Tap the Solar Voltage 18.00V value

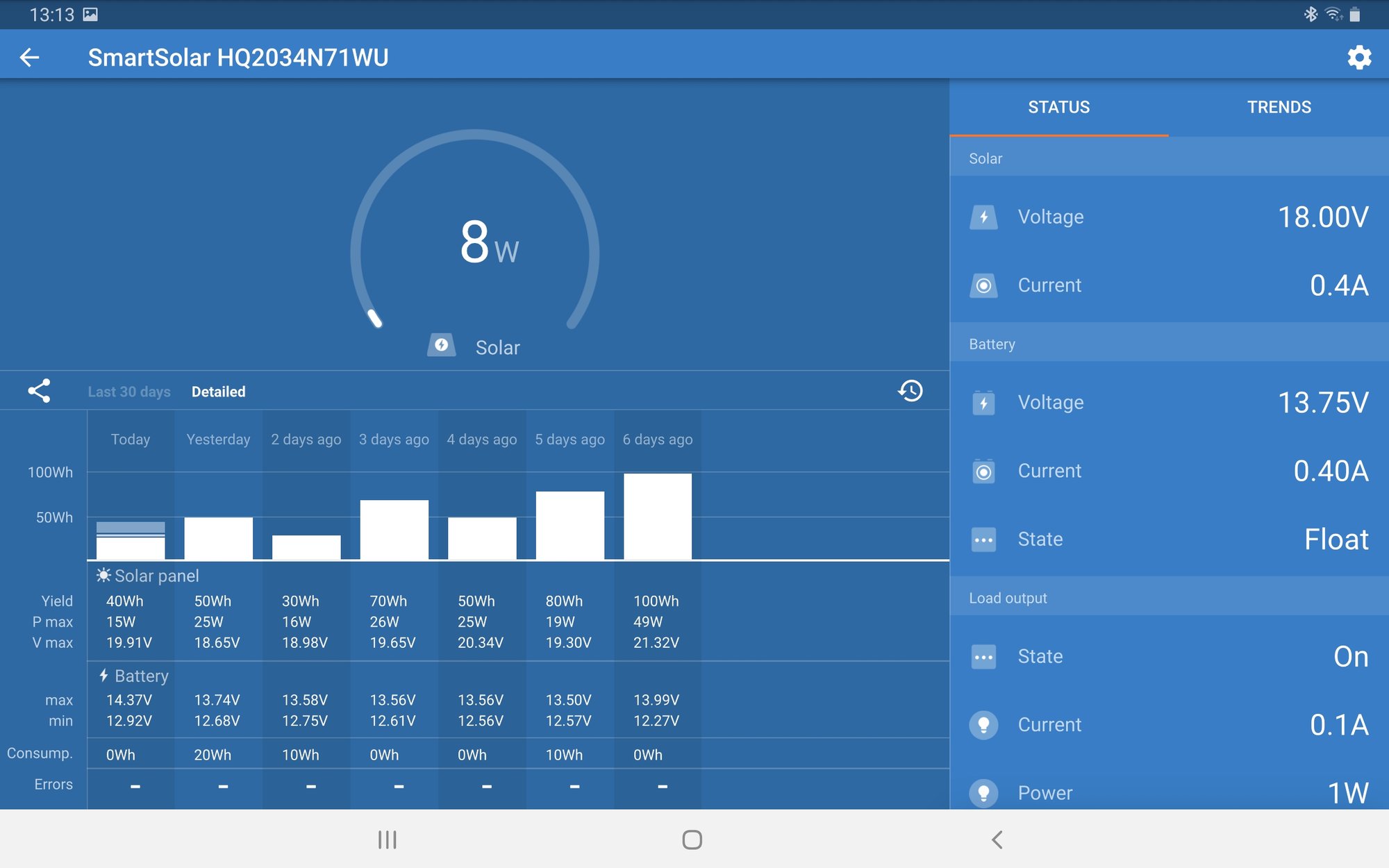(1323, 217)
